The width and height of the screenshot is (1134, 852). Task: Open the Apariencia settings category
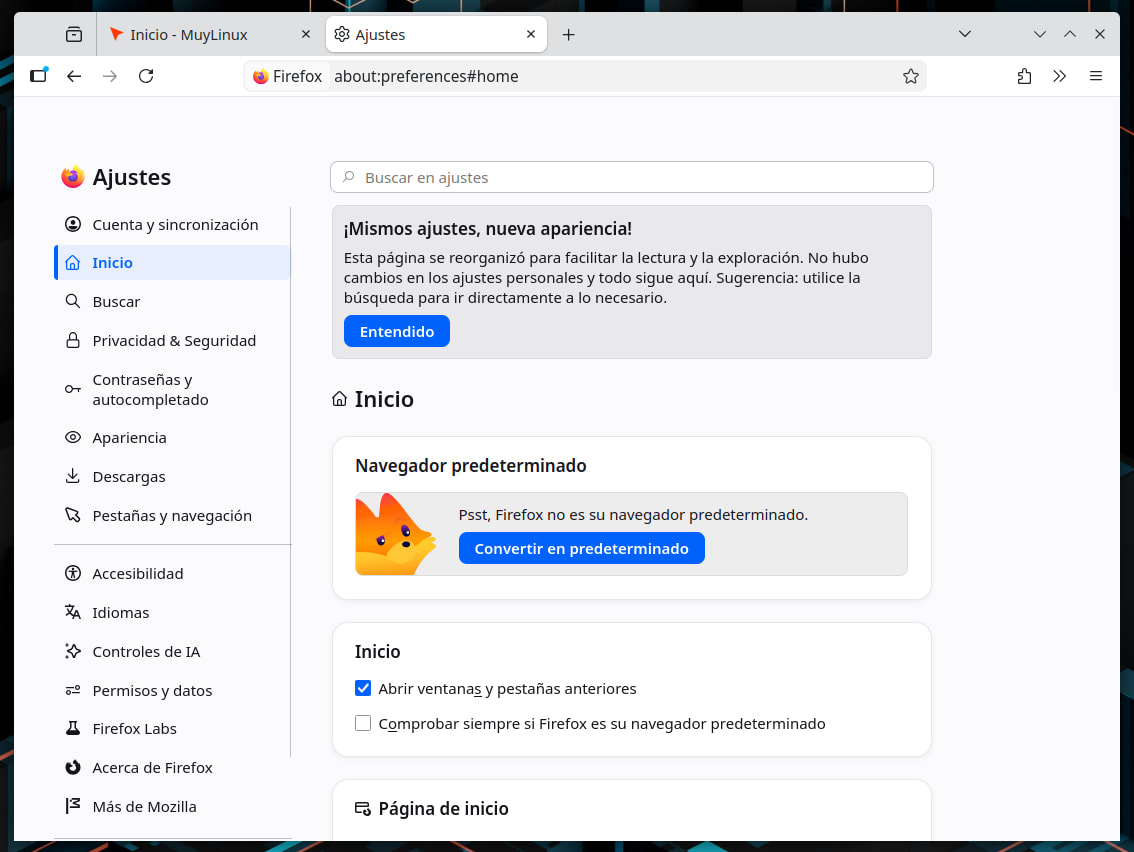172,438
